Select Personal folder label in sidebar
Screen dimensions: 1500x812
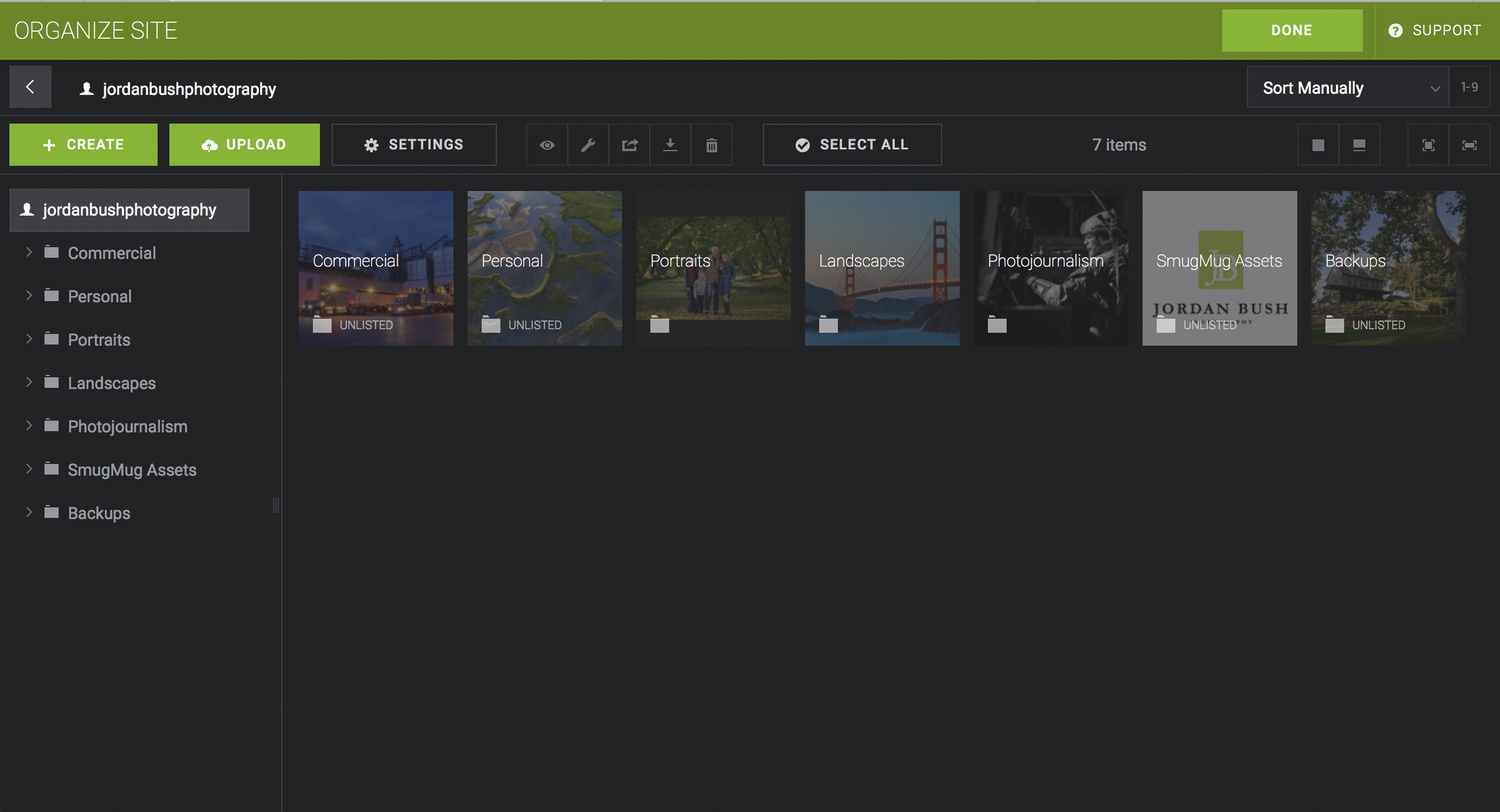(x=100, y=297)
